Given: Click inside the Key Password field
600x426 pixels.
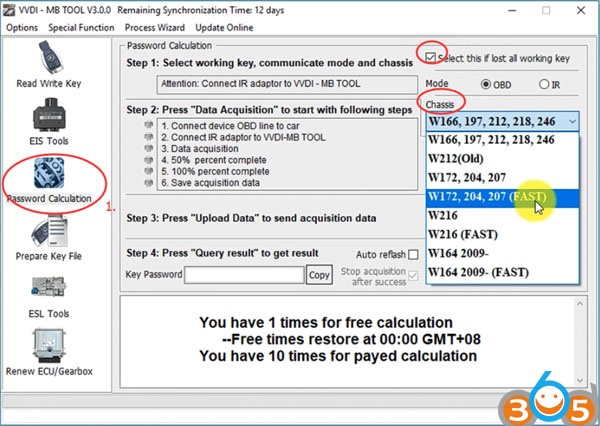Looking at the screenshot, I should point(244,275).
